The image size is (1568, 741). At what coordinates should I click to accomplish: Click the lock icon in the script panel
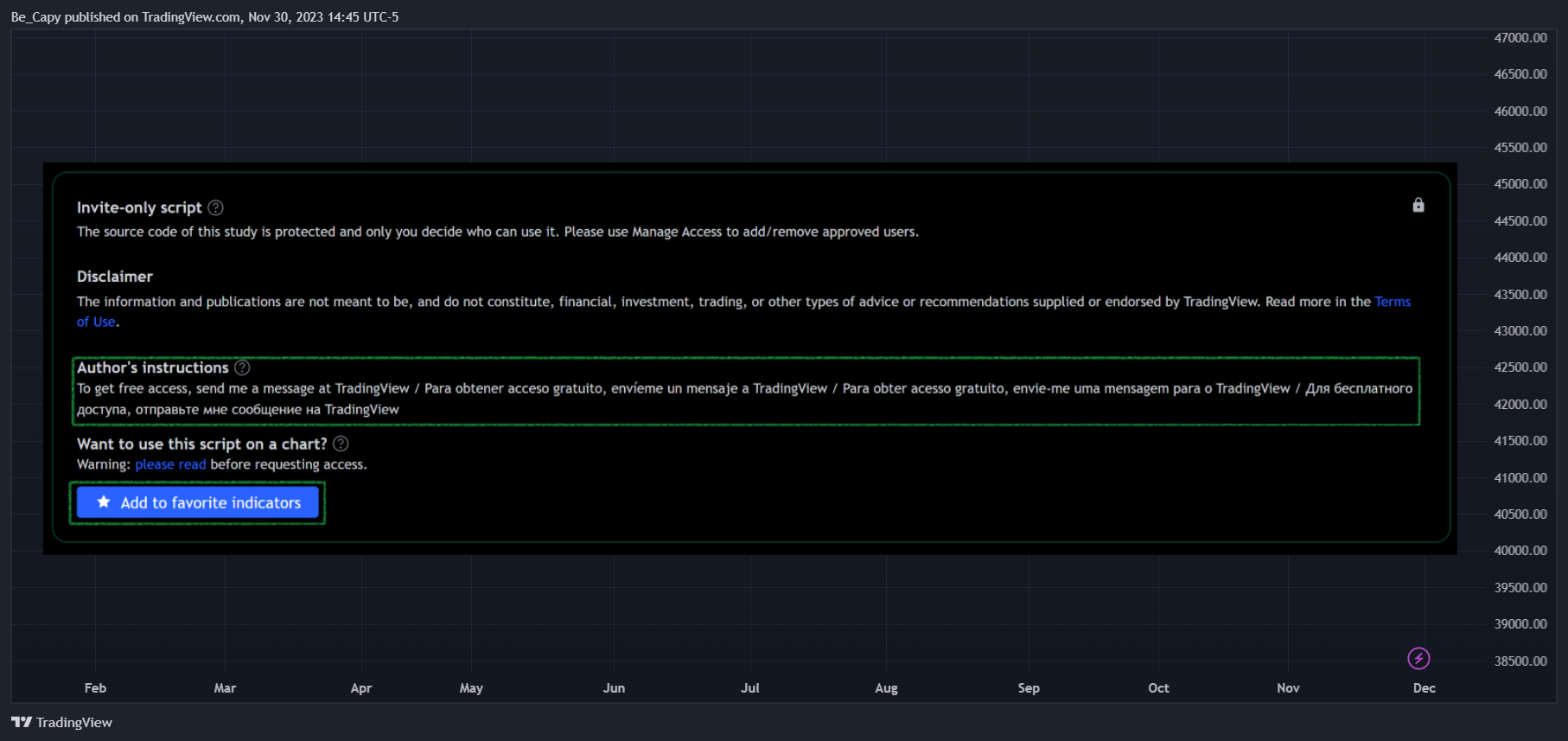pos(1418,205)
